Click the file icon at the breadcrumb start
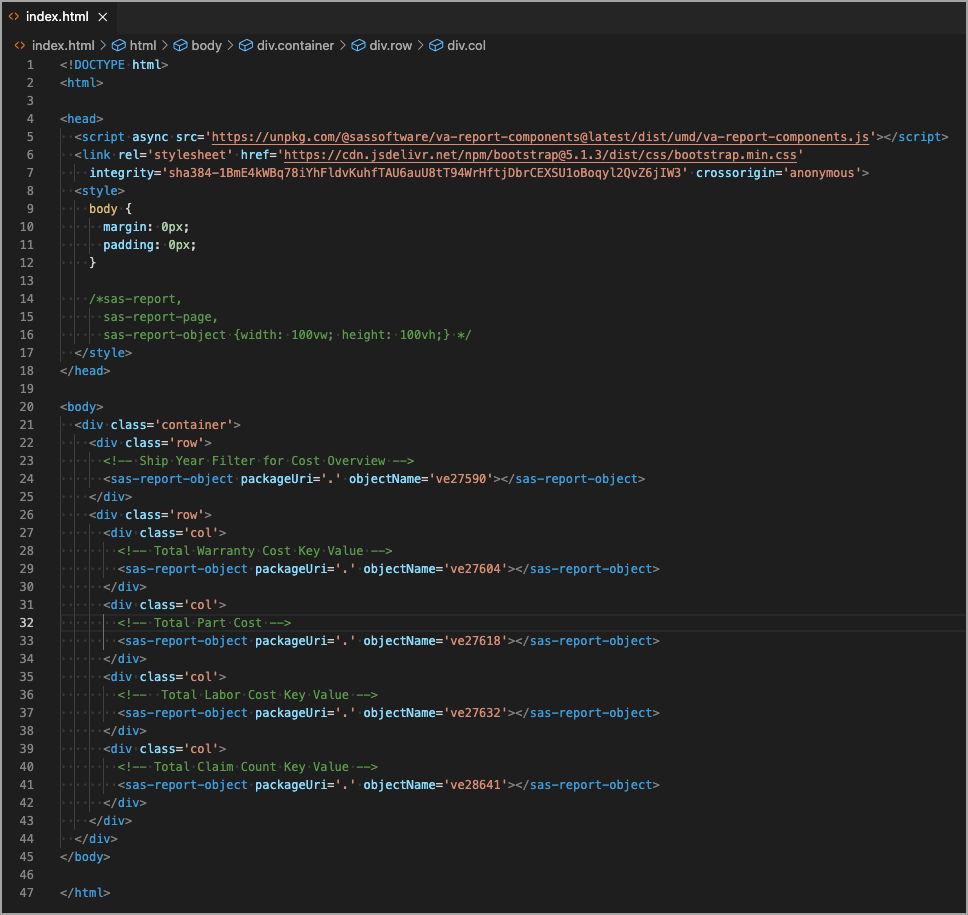The width and height of the screenshot is (968, 915). click(18, 45)
